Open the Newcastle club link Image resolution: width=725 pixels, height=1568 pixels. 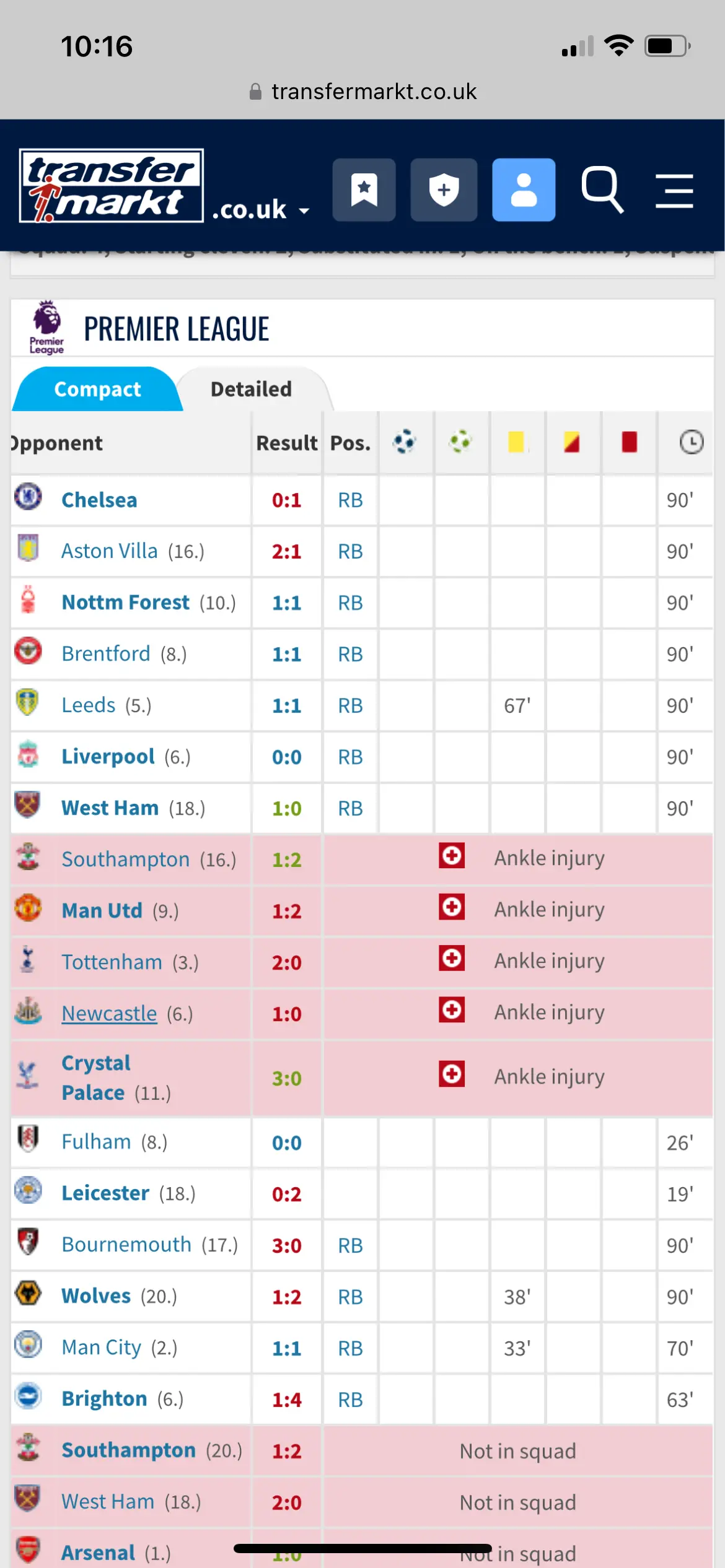pos(110,1014)
